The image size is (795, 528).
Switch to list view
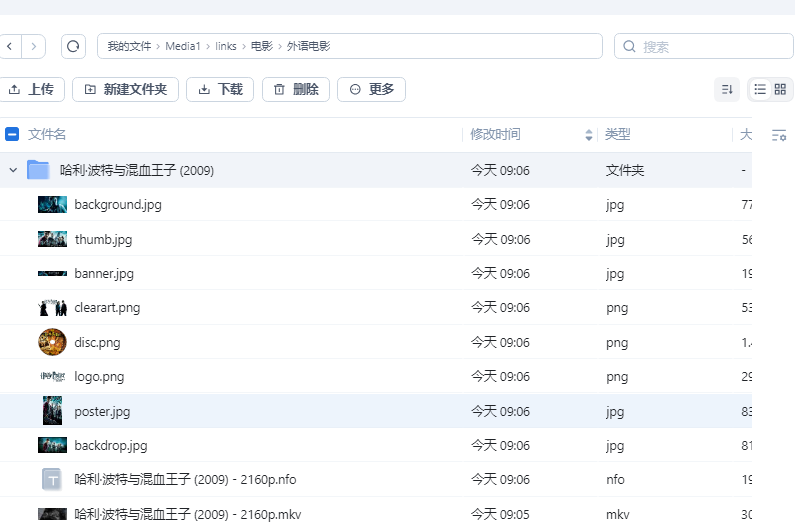tap(760, 89)
